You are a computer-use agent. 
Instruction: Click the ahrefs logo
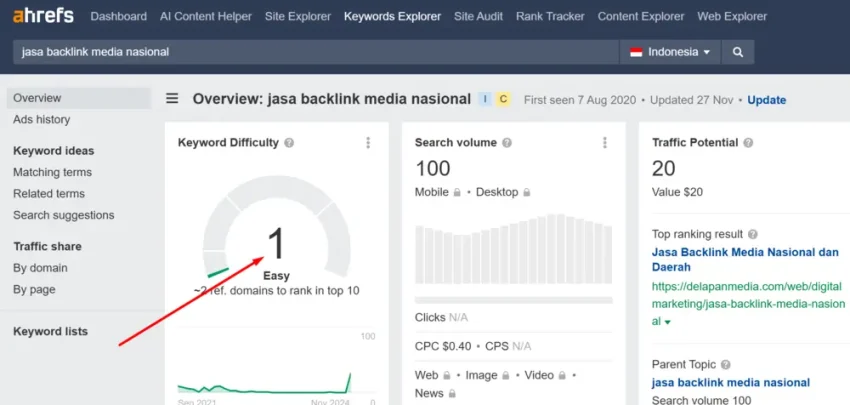(43, 16)
